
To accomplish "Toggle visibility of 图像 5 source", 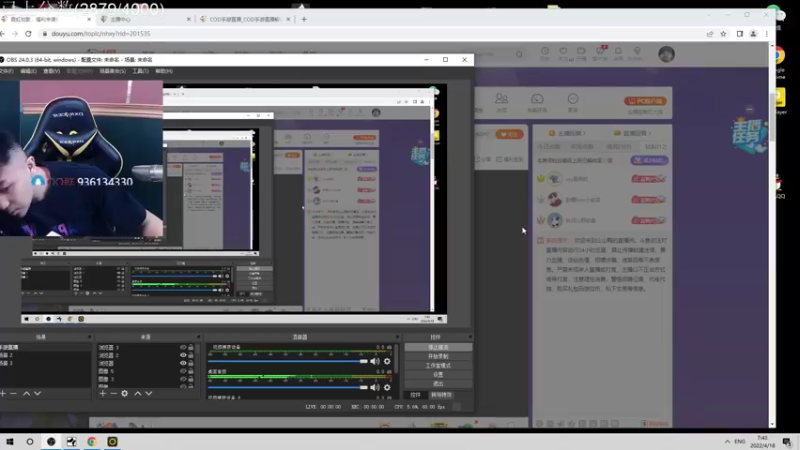I will pyautogui.click(x=183, y=371).
